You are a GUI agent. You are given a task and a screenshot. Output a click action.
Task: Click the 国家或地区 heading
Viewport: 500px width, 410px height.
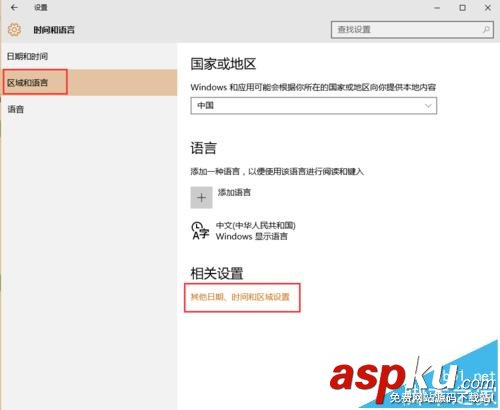(x=223, y=64)
